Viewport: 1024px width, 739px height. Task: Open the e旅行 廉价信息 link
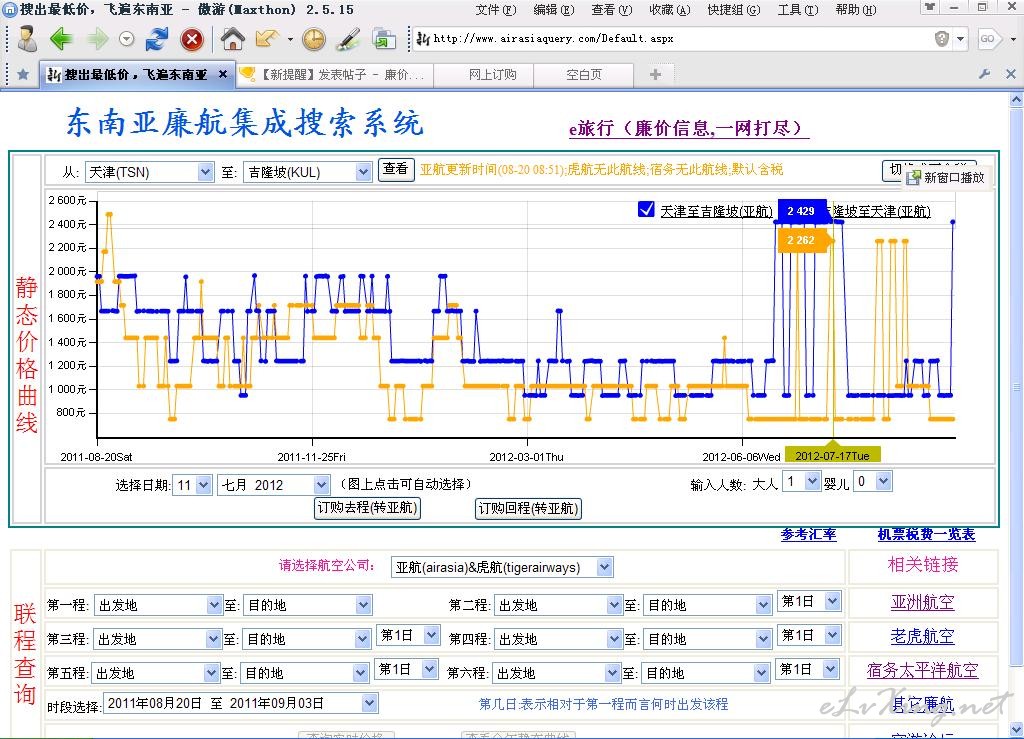[x=688, y=128]
